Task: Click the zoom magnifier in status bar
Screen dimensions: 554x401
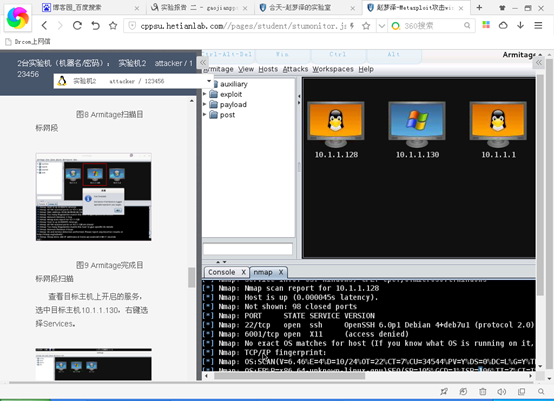Action: point(541,391)
